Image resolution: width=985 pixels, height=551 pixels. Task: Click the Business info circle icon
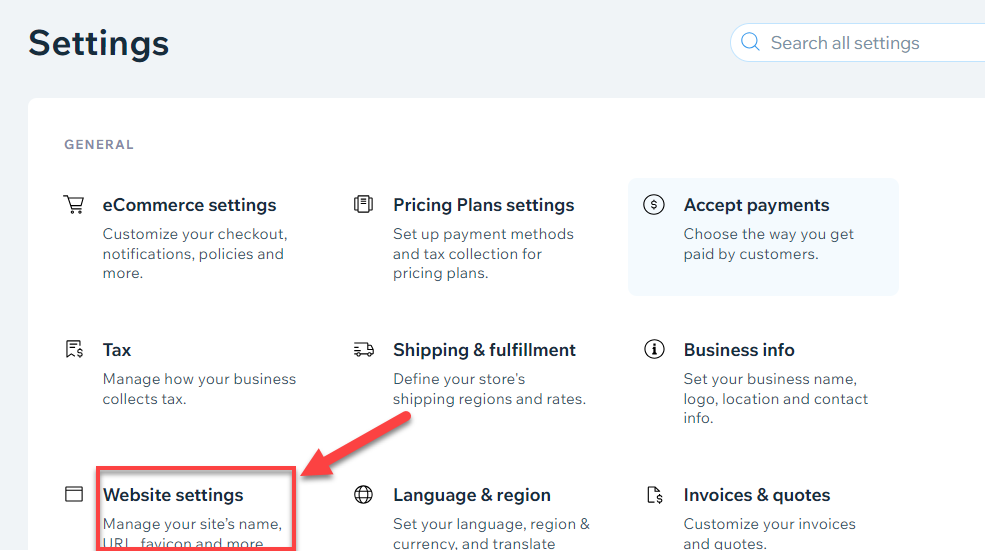click(654, 349)
